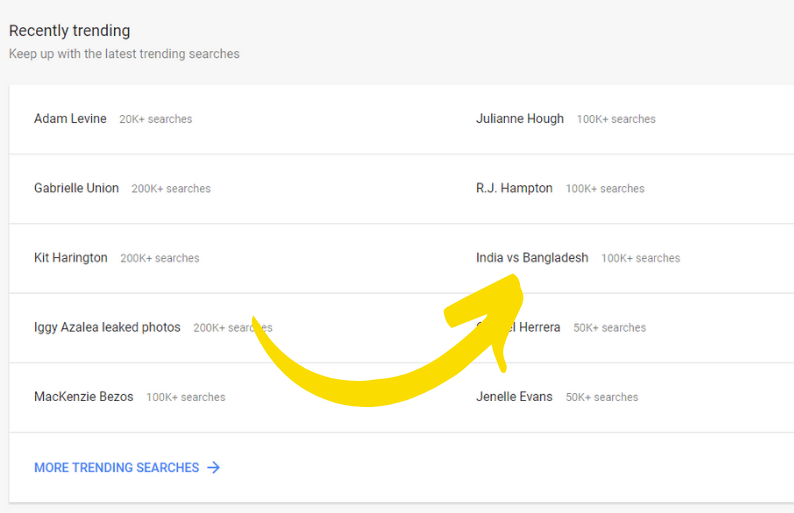Click the arrow icon beside More Trending Searches
Screen dimensions: 794x513
point(213,467)
